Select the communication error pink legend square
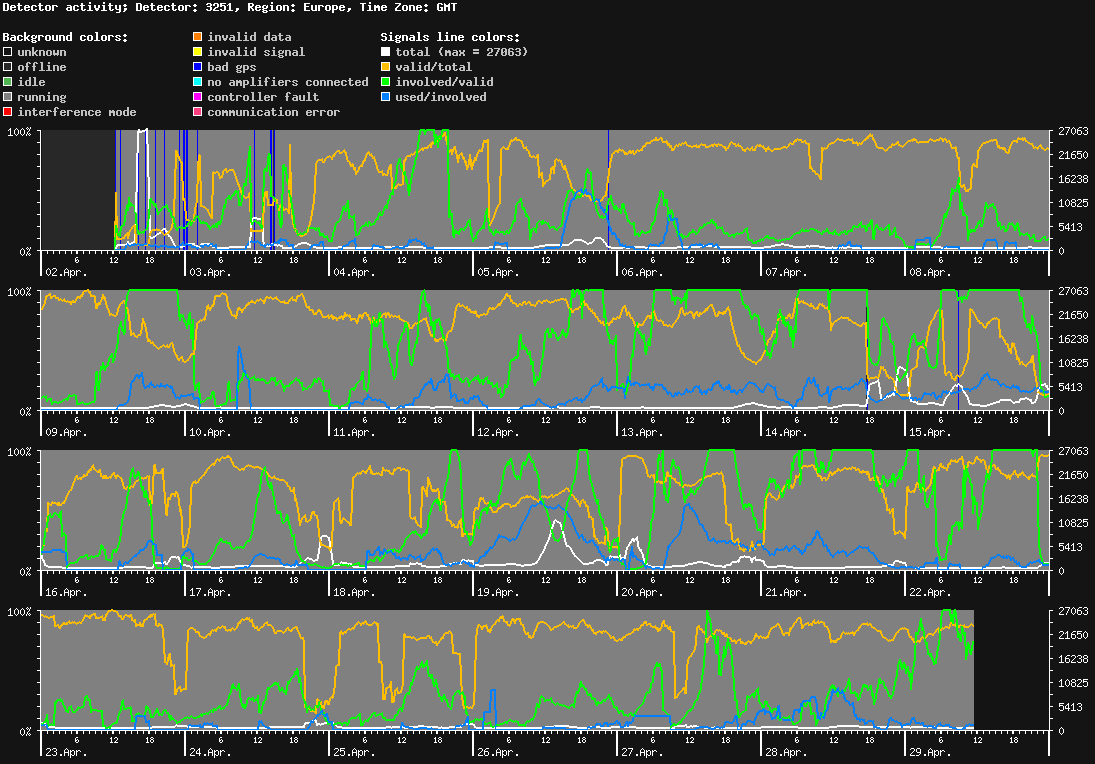This screenshot has width=1095, height=764. (x=196, y=112)
